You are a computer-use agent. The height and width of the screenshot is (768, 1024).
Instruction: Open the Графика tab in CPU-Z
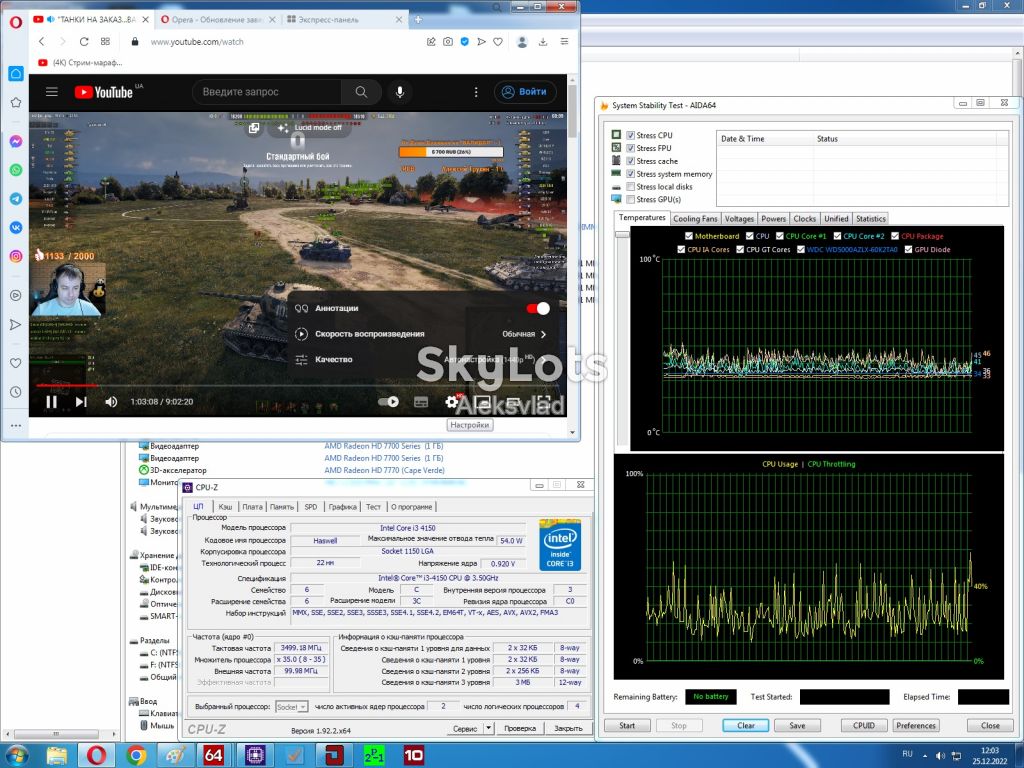pyautogui.click(x=342, y=507)
